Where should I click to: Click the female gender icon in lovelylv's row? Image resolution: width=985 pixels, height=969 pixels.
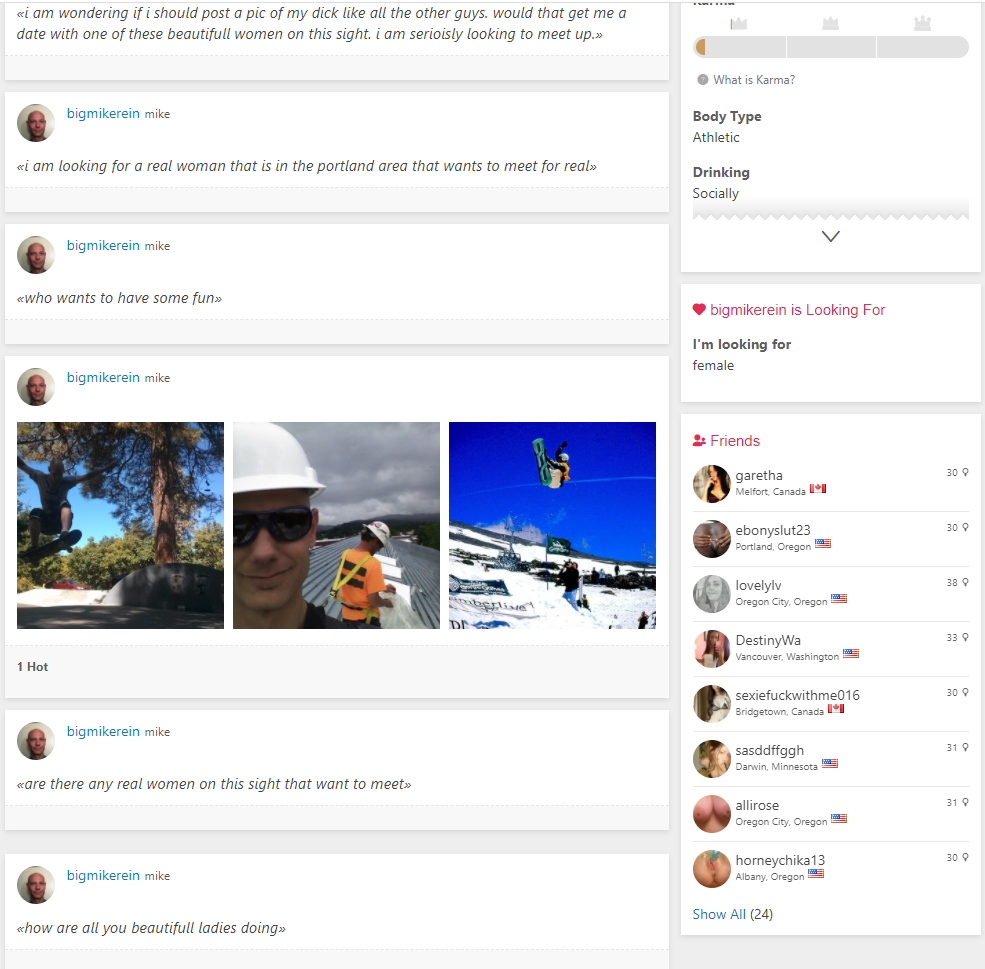[966, 582]
